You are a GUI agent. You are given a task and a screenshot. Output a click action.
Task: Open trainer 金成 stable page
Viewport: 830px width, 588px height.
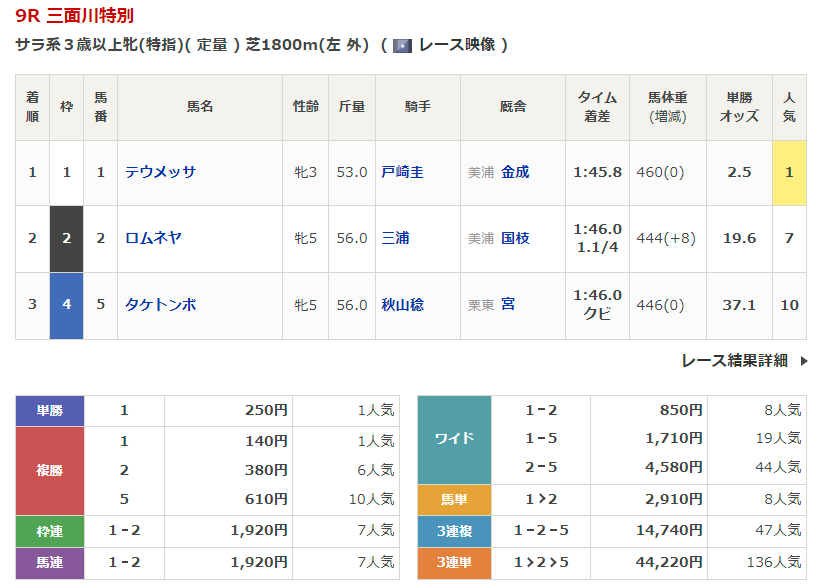coord(515,172)
